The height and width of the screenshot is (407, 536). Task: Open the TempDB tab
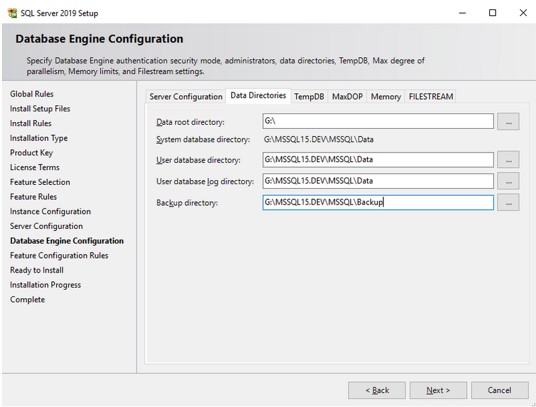click(x=309, y=97)
